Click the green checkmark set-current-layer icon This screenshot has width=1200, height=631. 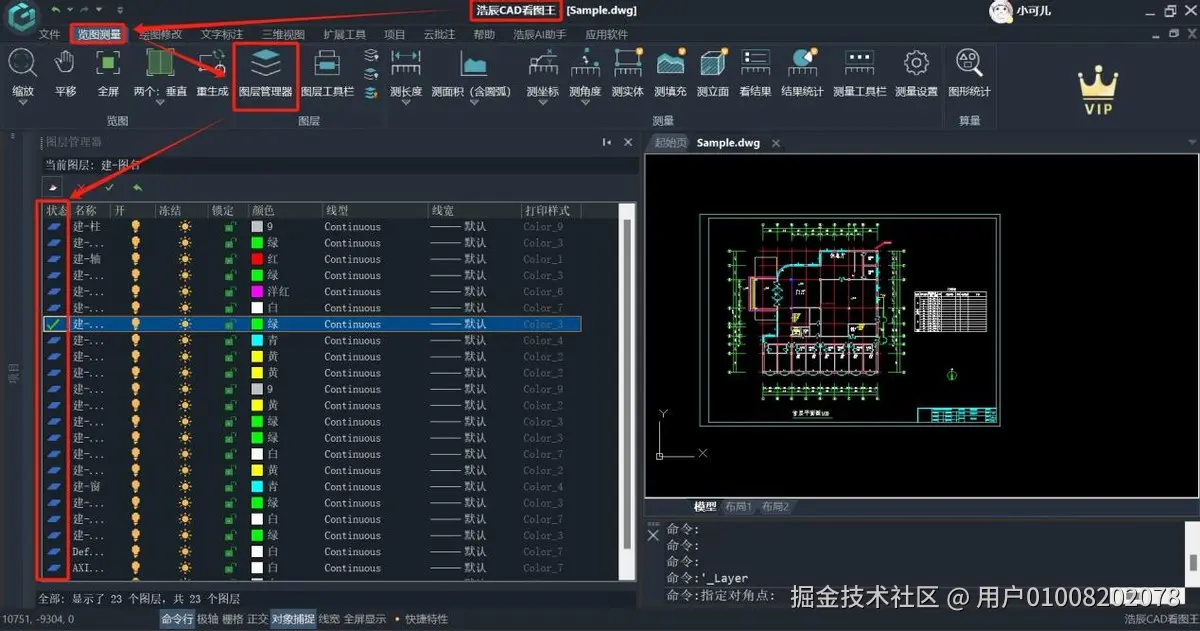click(110, 187)
